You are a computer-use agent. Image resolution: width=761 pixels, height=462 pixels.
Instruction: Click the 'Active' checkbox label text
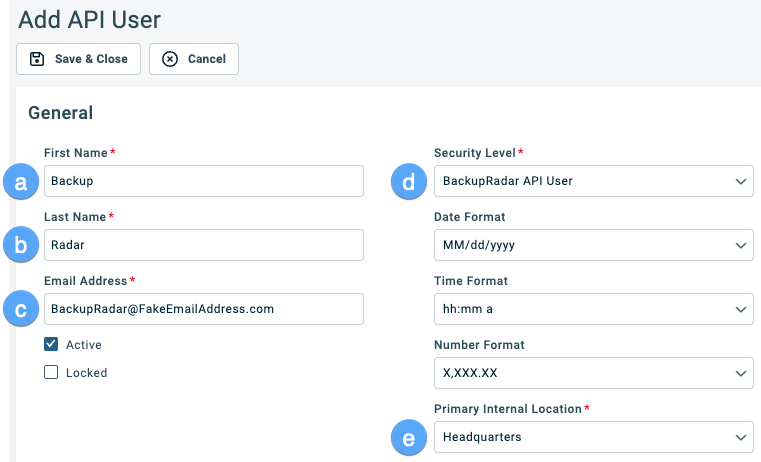pyautogui.click(x=84, y=345)
